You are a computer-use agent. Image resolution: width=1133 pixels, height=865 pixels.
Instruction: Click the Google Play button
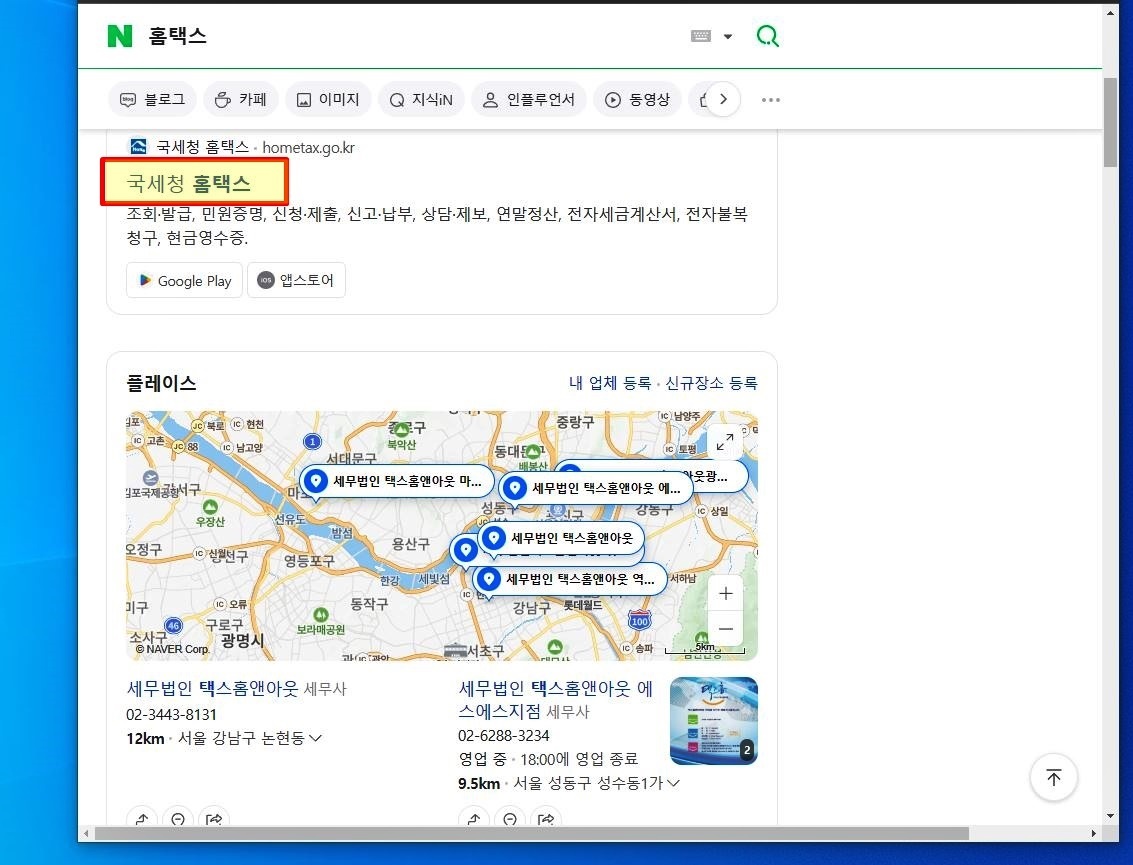pos(184,280)
